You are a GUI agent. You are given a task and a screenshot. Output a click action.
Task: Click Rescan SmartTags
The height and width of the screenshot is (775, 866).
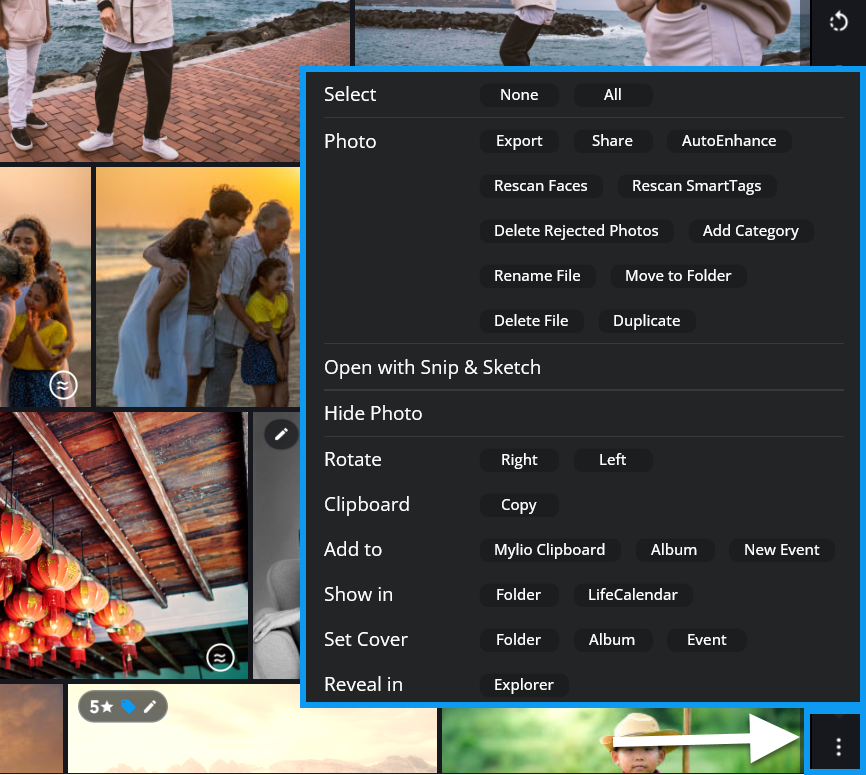tap(696, 186)
